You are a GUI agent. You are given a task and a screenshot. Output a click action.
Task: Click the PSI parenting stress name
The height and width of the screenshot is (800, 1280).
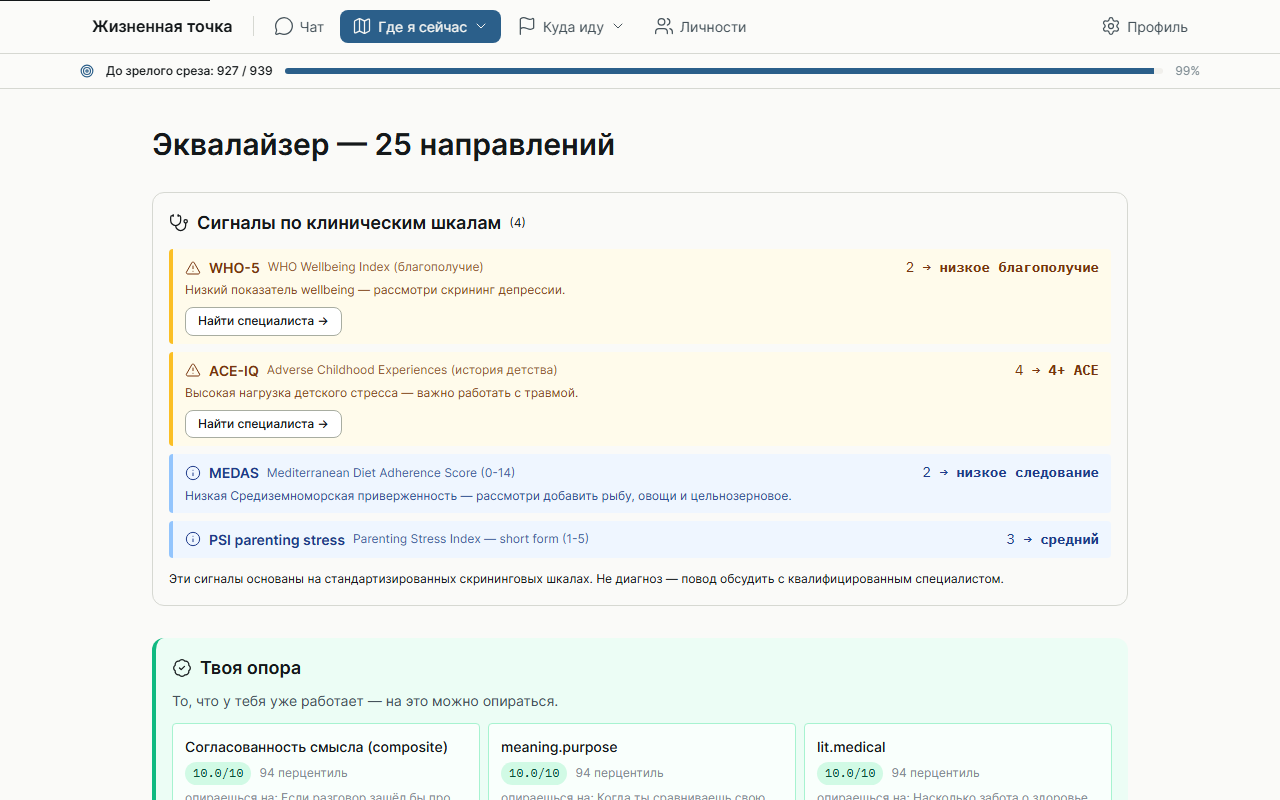click(277, 540)
